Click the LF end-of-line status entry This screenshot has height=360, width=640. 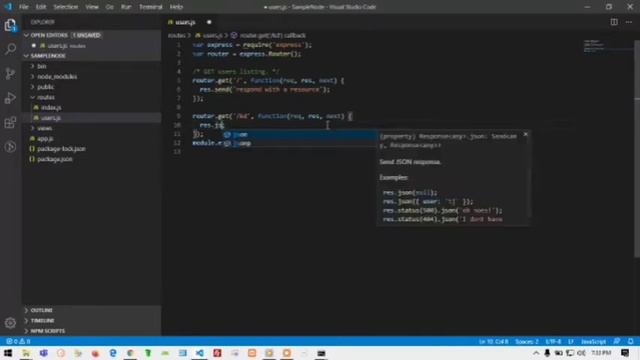pyautogui.click(x=571, y=341)
